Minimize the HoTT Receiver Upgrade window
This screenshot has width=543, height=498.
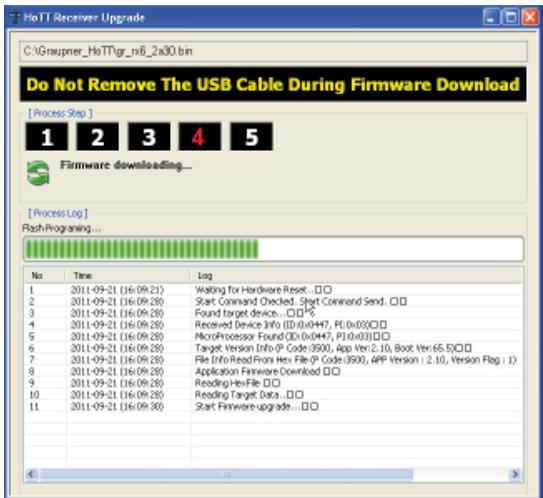click(x=491, y=17)
